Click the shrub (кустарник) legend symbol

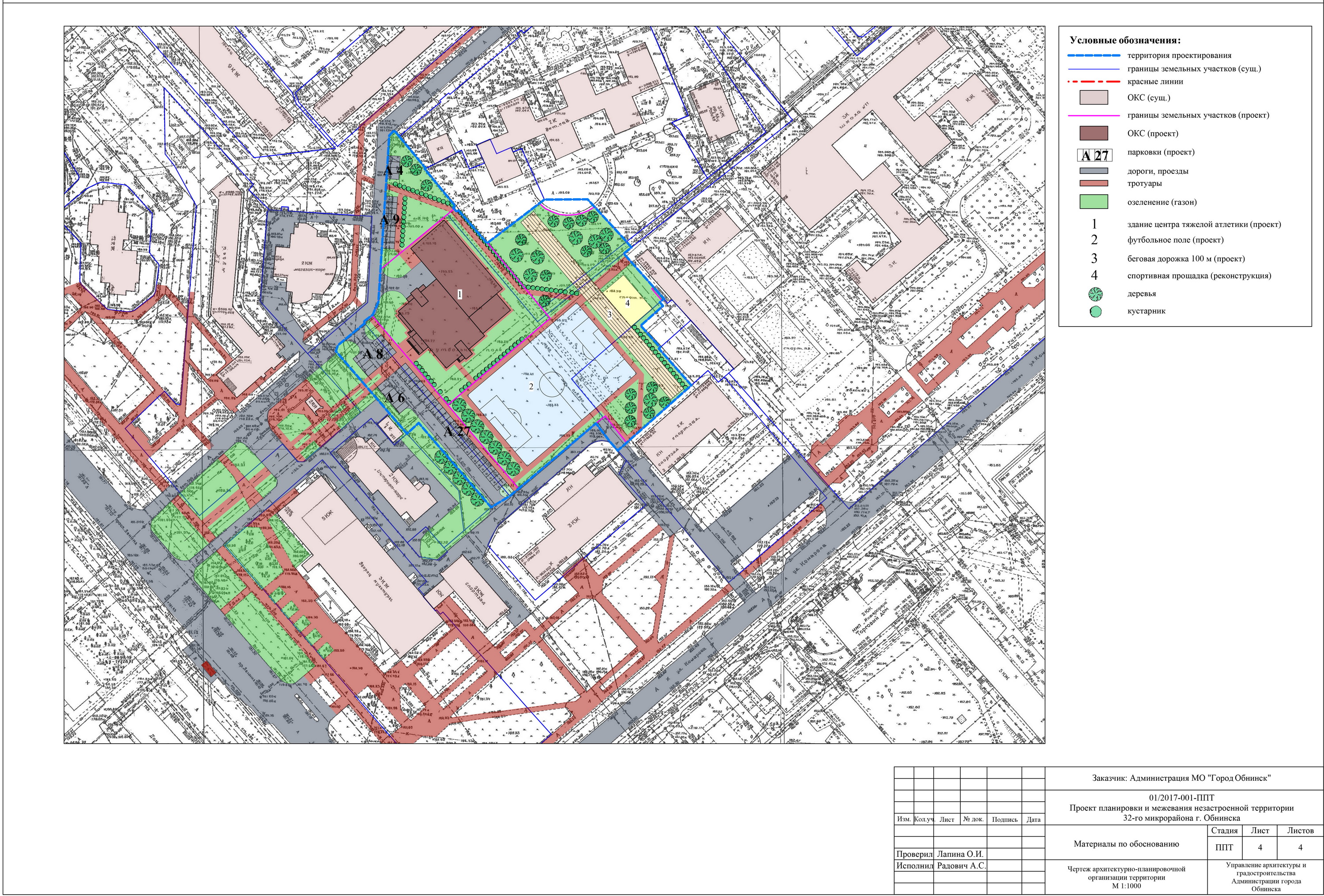click(1095, 312)
